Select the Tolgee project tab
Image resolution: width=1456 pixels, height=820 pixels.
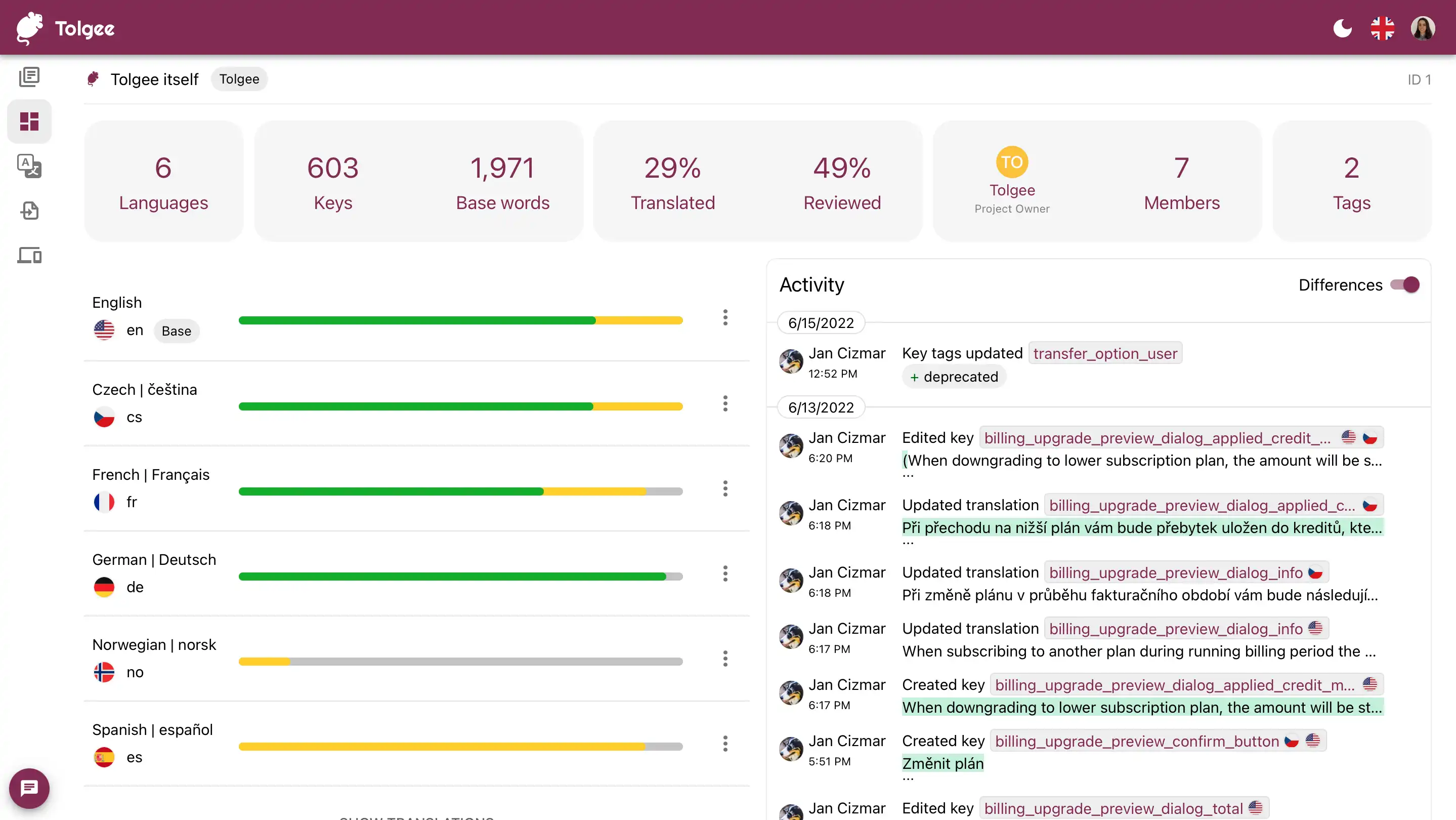coord(239,79)
